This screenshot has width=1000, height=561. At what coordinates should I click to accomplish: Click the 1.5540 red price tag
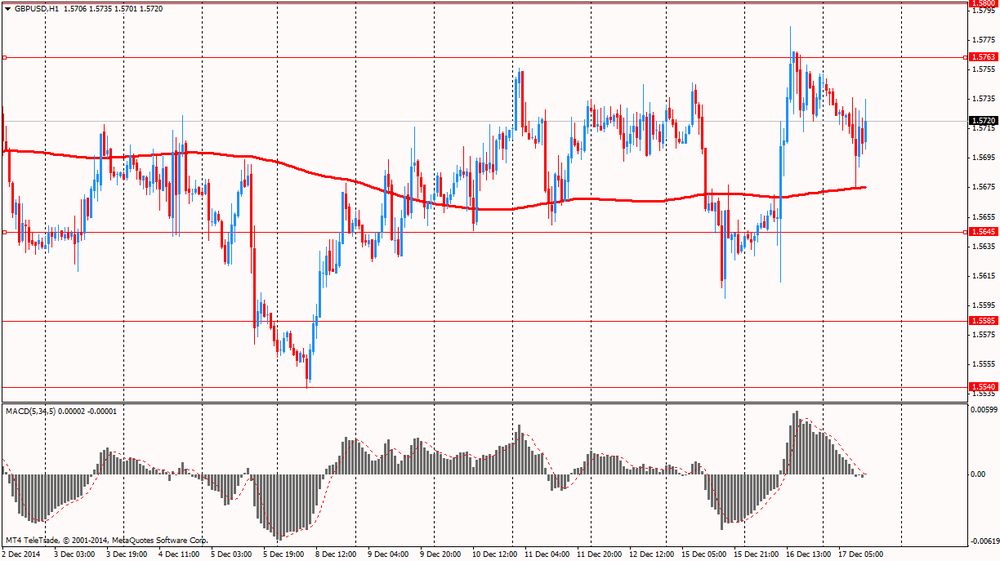[x=982, y=387]
